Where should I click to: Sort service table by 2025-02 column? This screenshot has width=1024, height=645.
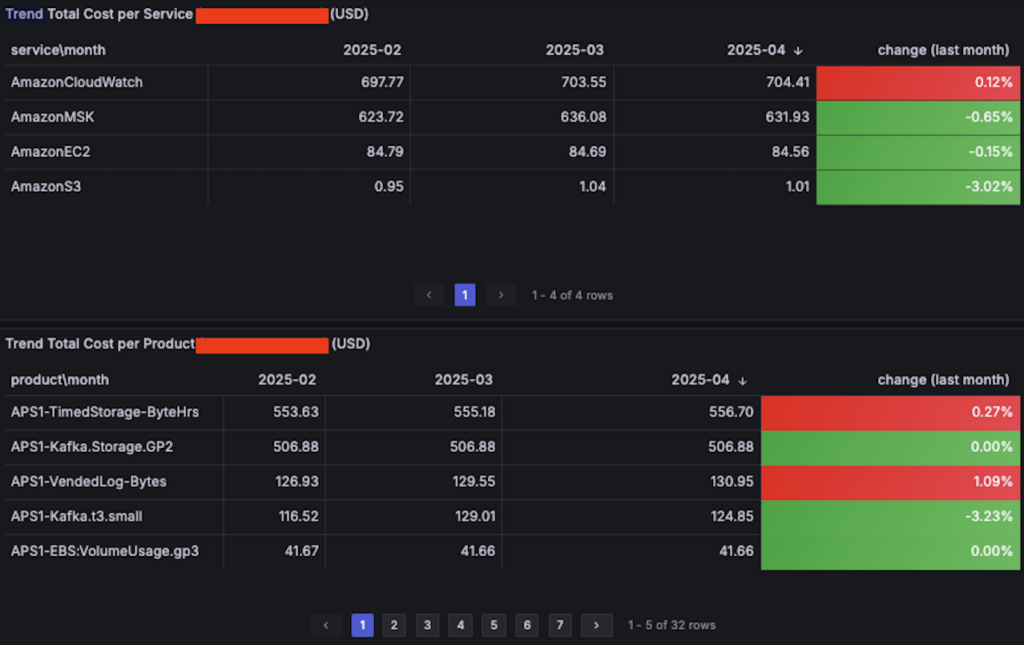click(x=372, y=50)
